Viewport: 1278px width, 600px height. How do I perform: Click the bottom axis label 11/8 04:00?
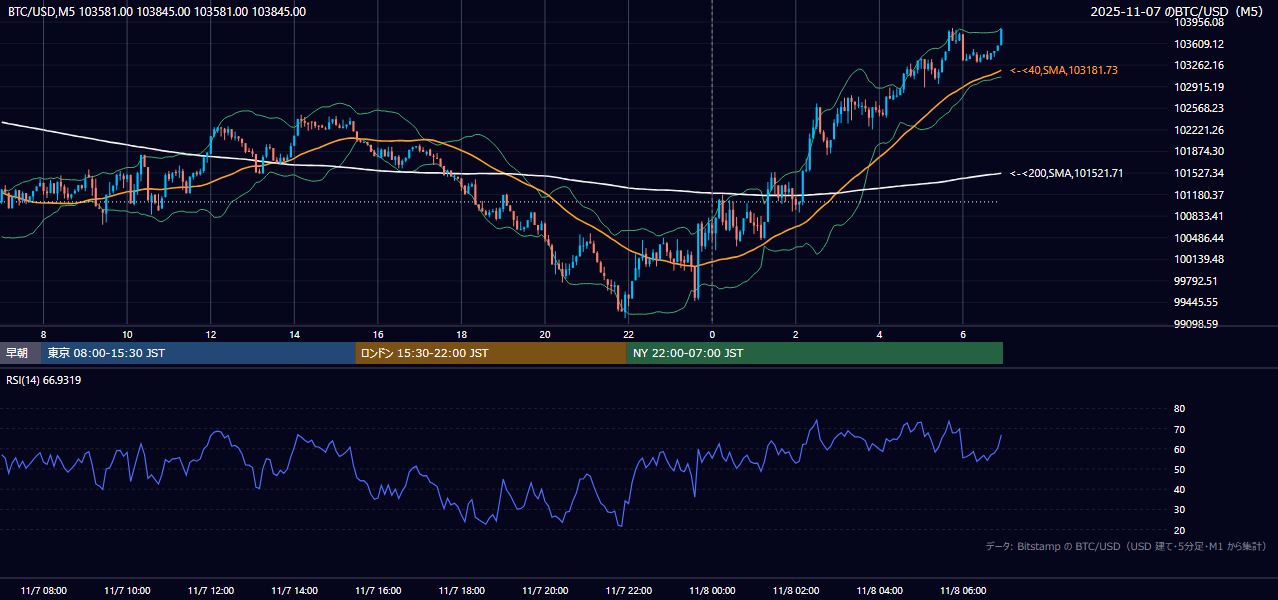[x=879, y=591]
